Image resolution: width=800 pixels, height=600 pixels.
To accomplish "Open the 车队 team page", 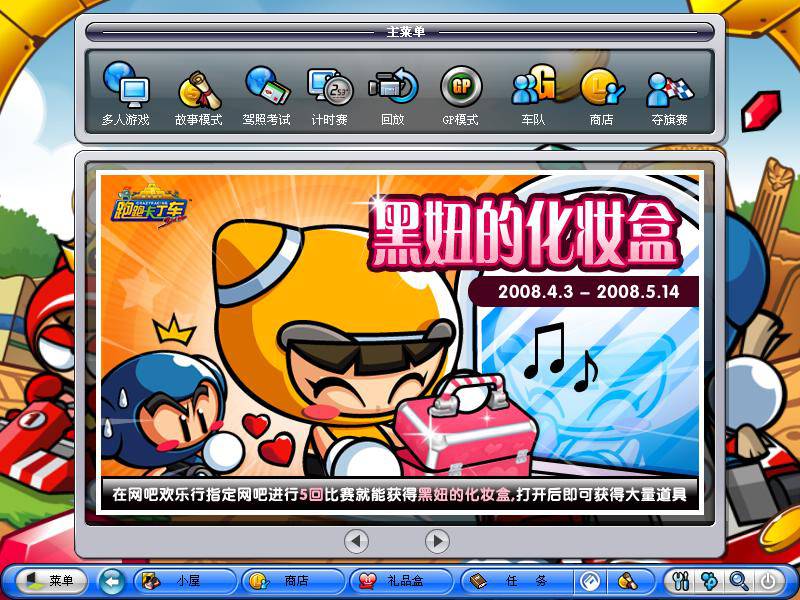I will coord(533,95).
